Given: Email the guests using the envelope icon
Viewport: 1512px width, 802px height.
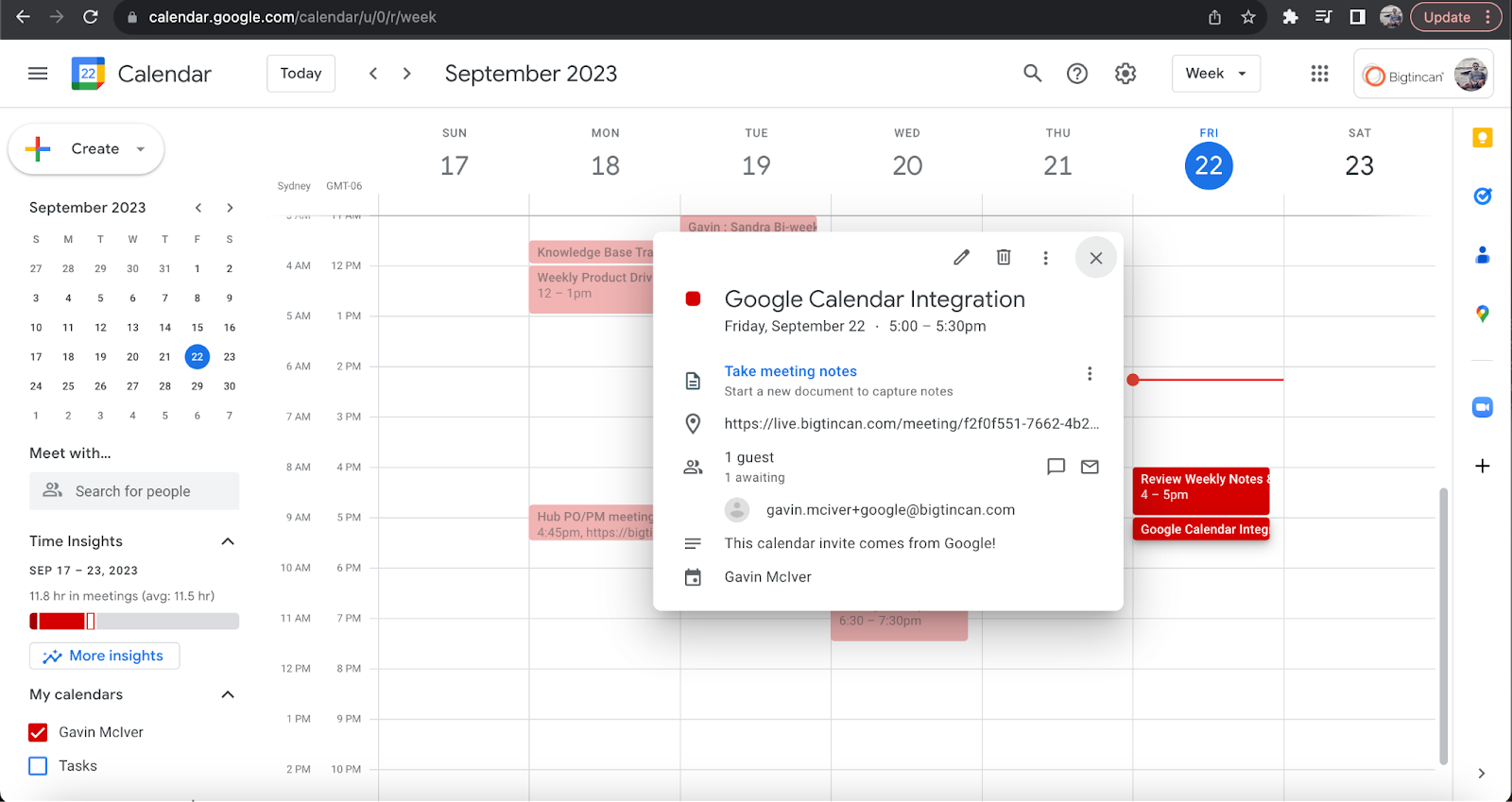Looking at the screenshot, I should pos(1090,467).
